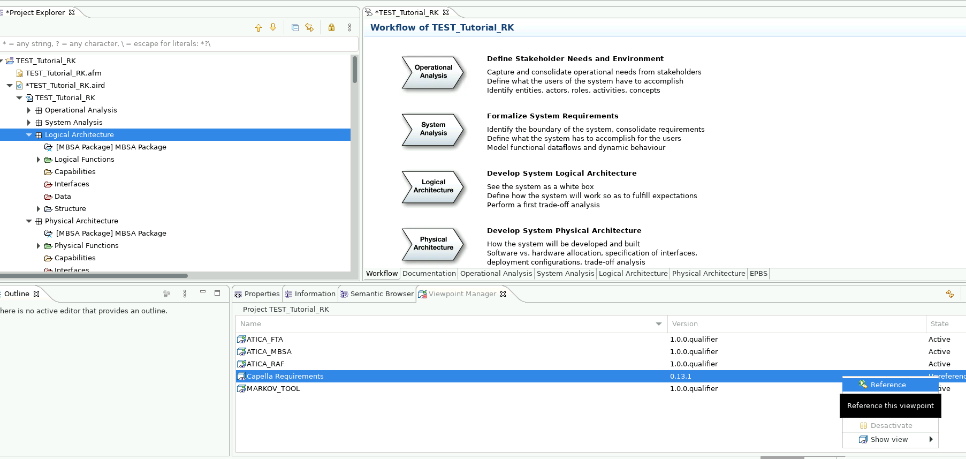The height and width of the screenshot is (459, 966).
Task: Click the Version column header
Action: point(797,323)
